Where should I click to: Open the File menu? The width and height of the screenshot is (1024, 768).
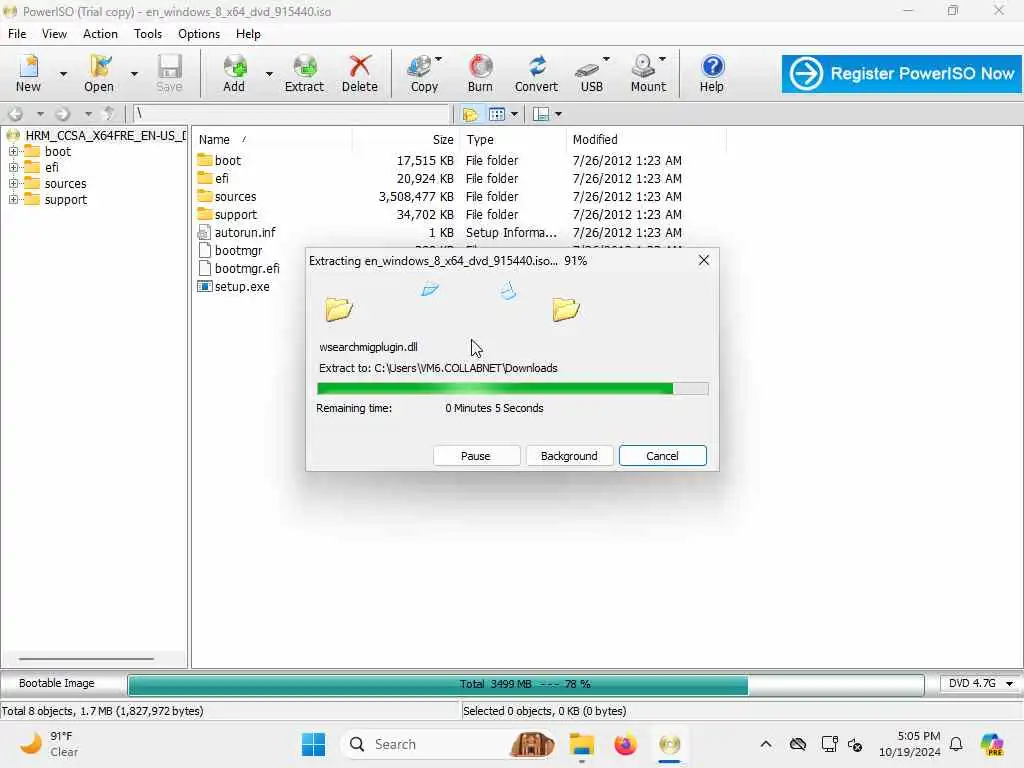[17, 34]
